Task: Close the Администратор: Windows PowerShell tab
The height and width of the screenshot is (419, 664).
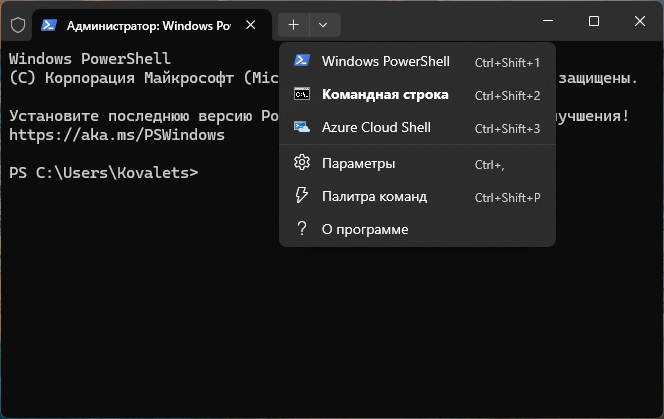Action: [x=251, y=24]
